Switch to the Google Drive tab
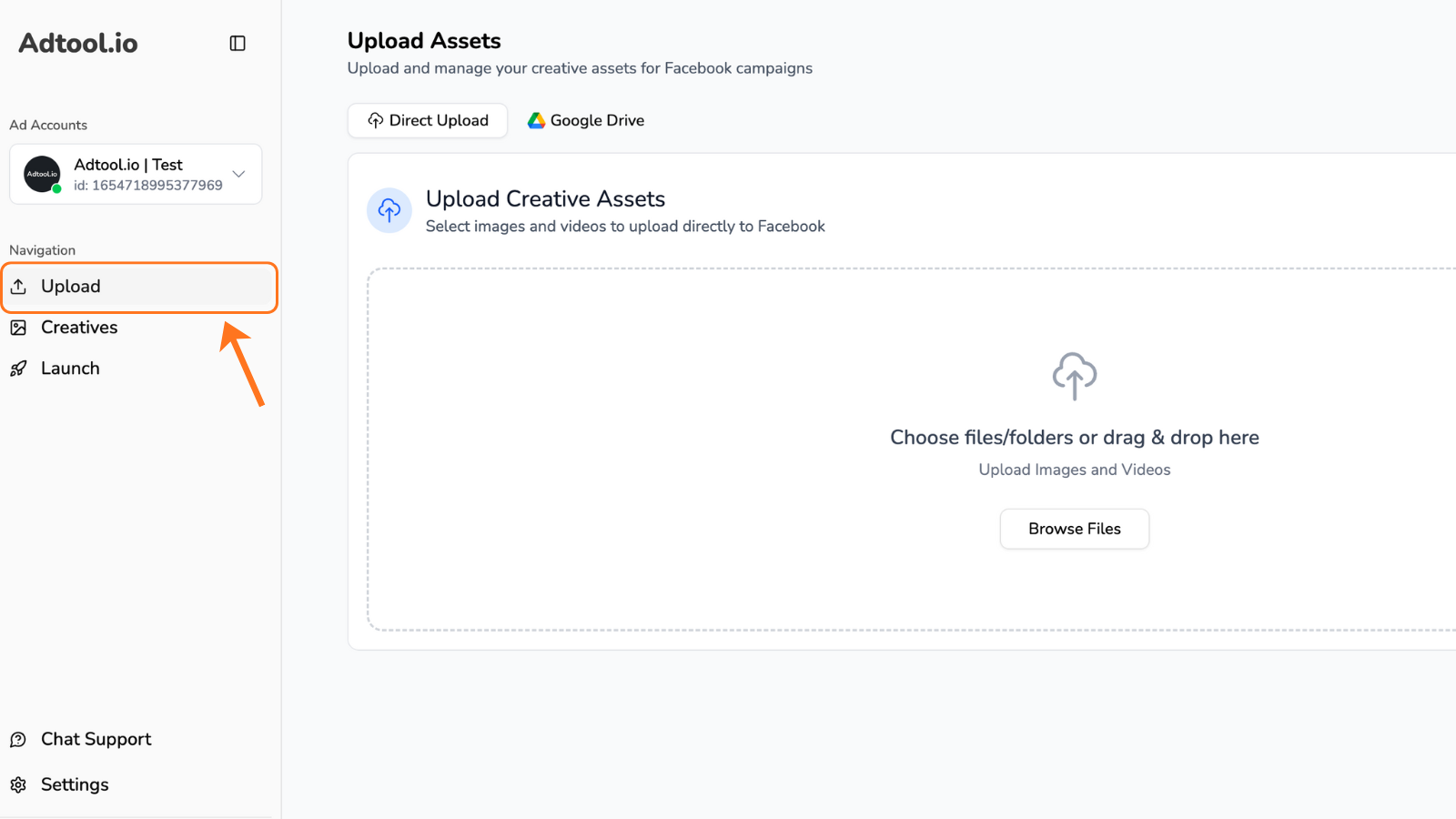 pyautogui.click(x=585, y=119)
